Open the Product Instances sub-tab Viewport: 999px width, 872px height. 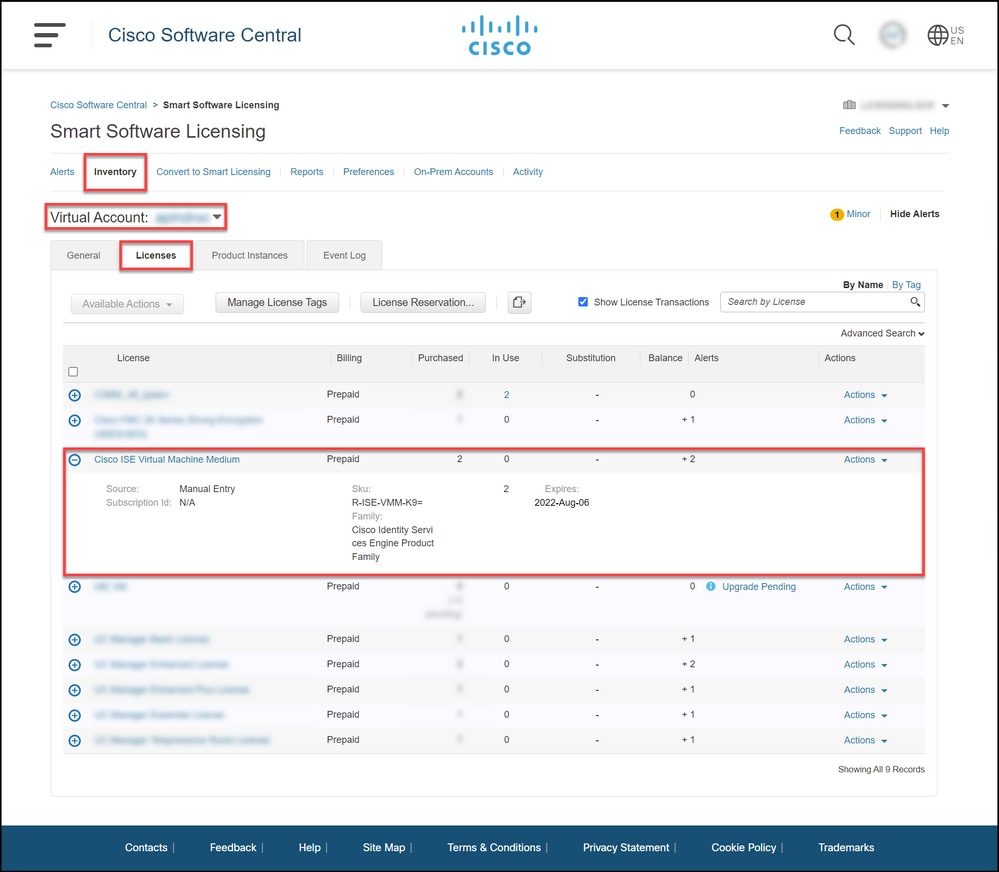pyautogui.click(x=249, y=255)
